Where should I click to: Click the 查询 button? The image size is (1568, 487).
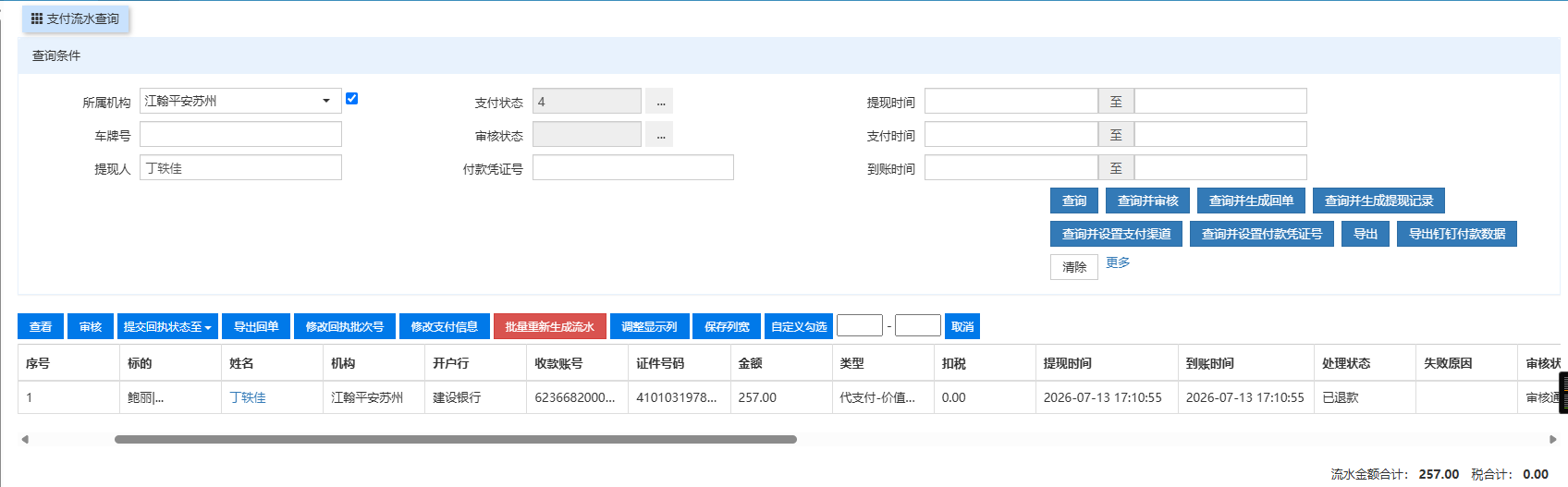[1074, 201]
